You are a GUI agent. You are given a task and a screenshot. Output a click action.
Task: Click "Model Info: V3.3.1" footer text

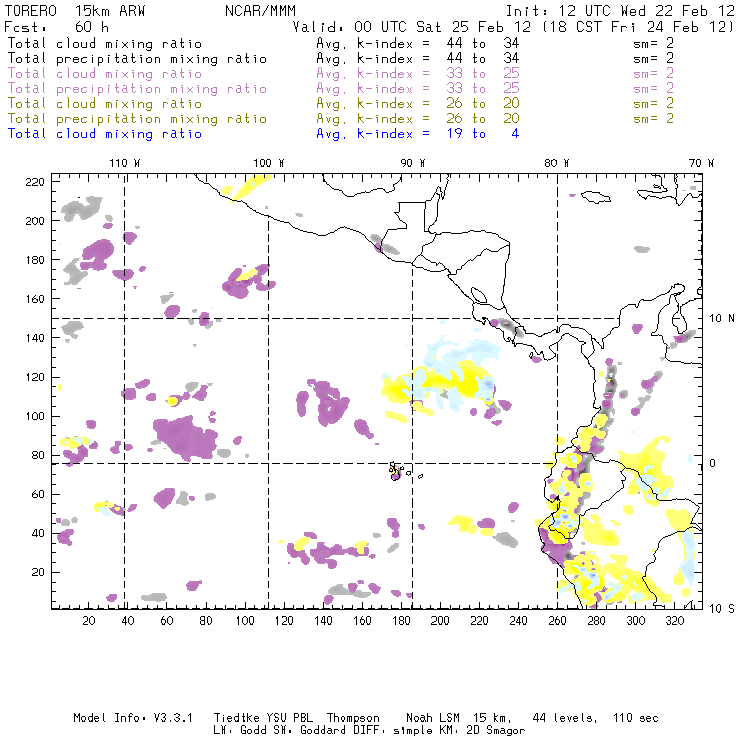(x=133, y=718)
